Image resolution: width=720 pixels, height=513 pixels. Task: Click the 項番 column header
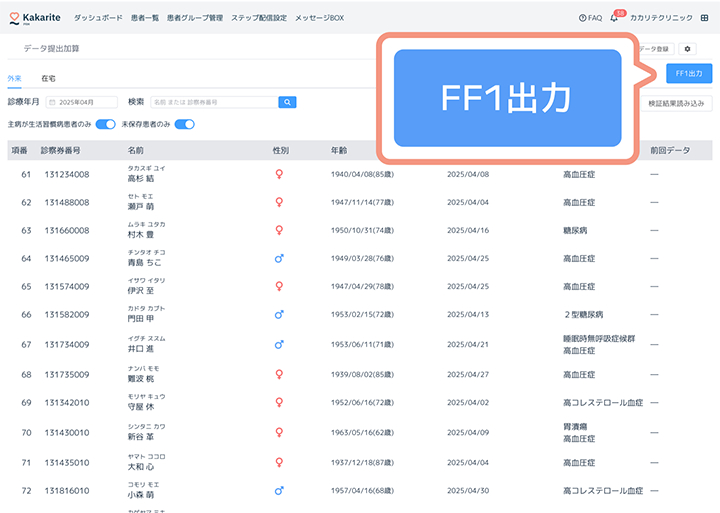19,150
